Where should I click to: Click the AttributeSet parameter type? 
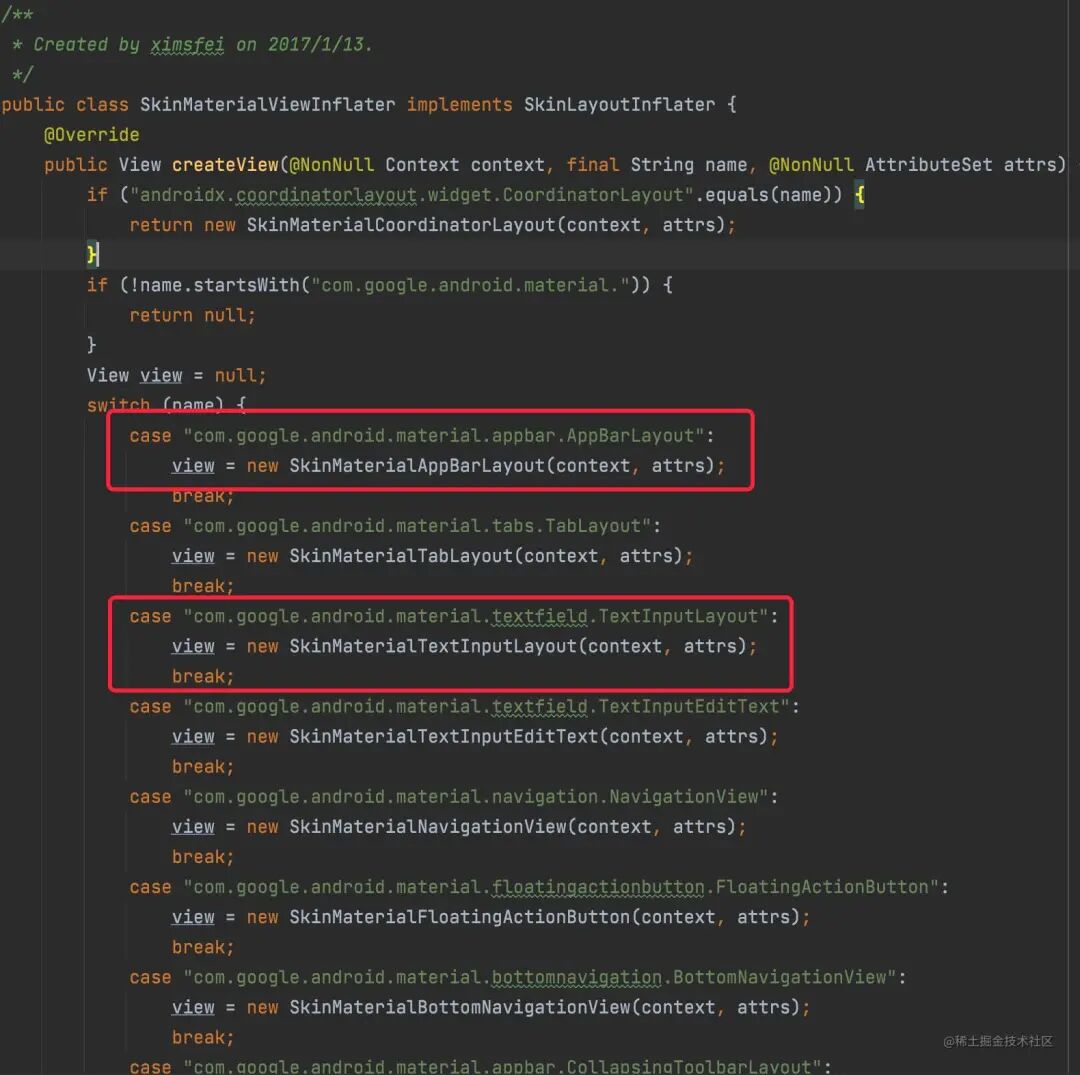click(928, 165)
